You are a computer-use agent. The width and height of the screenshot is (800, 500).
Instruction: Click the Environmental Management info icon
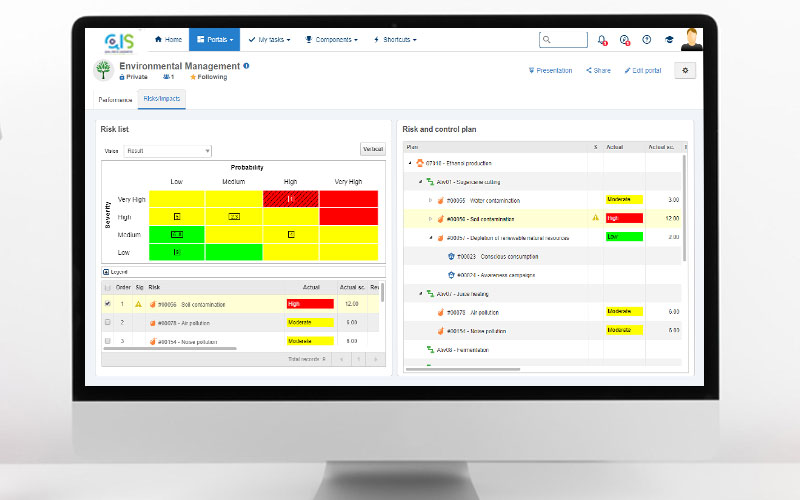point(247,66)
